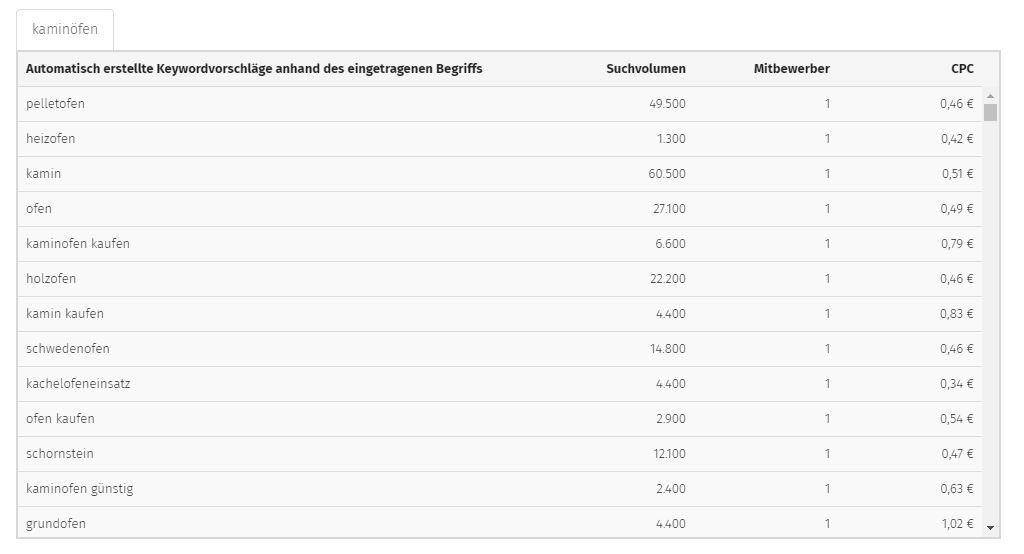Select the holzofen keyword row
Viewport: 1024px width, 554px height.
[x=500, y=279]
